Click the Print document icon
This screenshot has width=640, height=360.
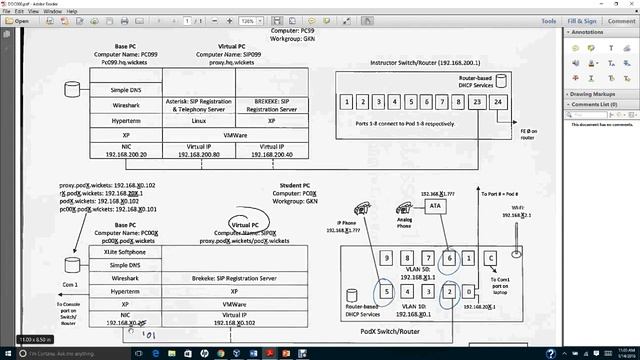(x=124, y=21)
